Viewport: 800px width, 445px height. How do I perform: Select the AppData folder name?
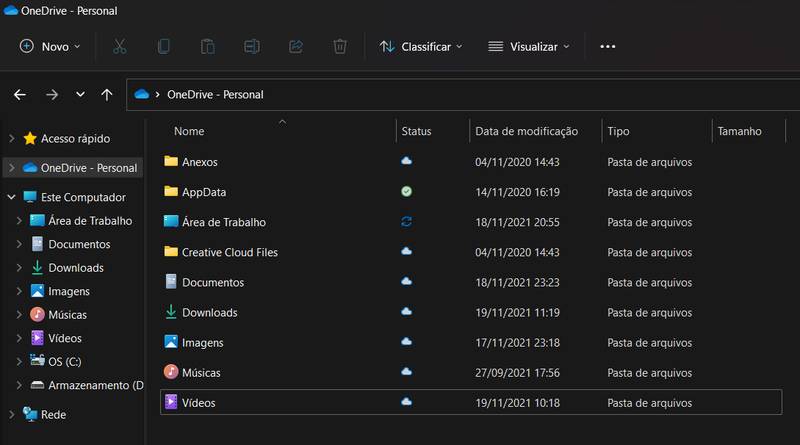coord(204,192)
